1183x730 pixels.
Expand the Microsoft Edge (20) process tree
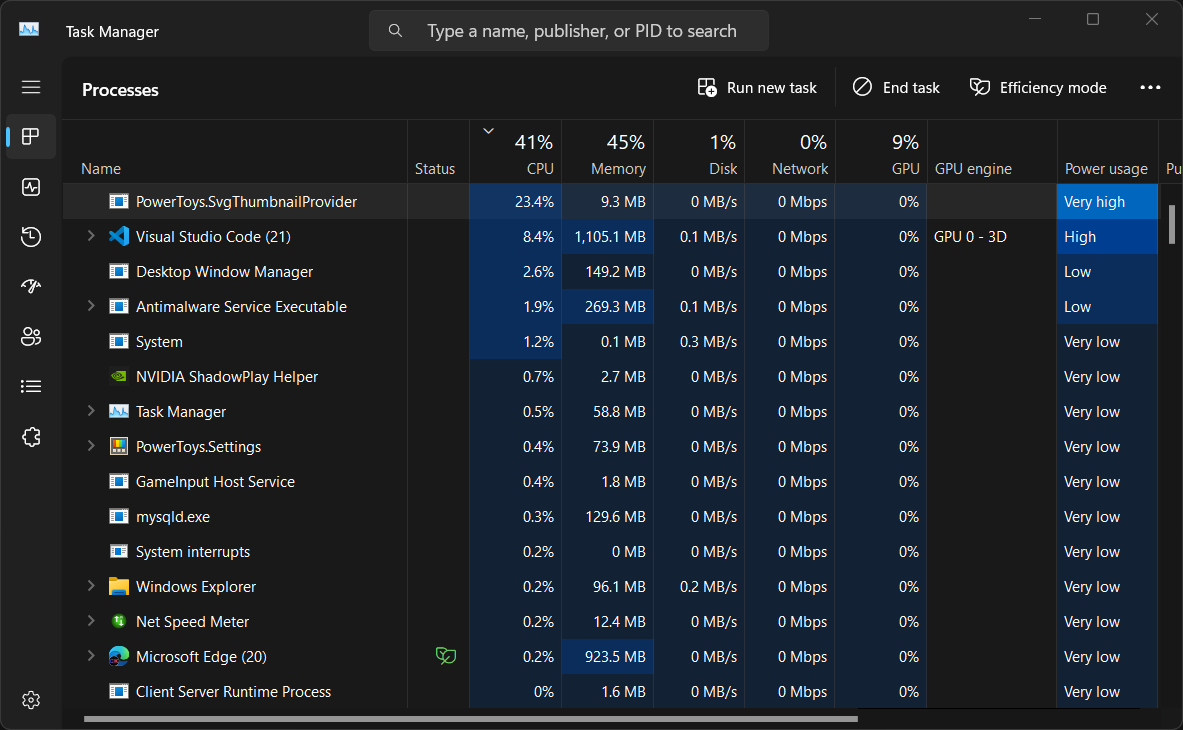tap(91, 656)
